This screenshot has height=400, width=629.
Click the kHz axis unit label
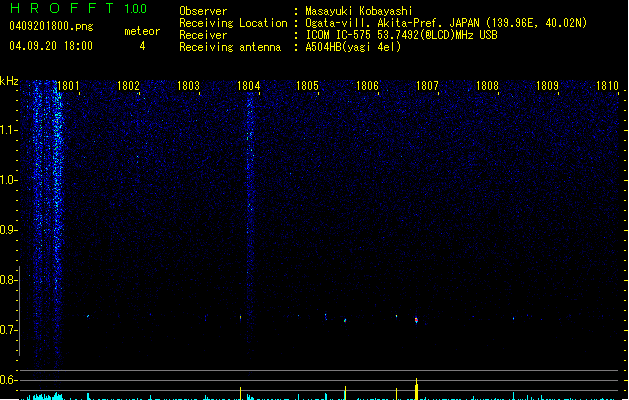[9, 81]
